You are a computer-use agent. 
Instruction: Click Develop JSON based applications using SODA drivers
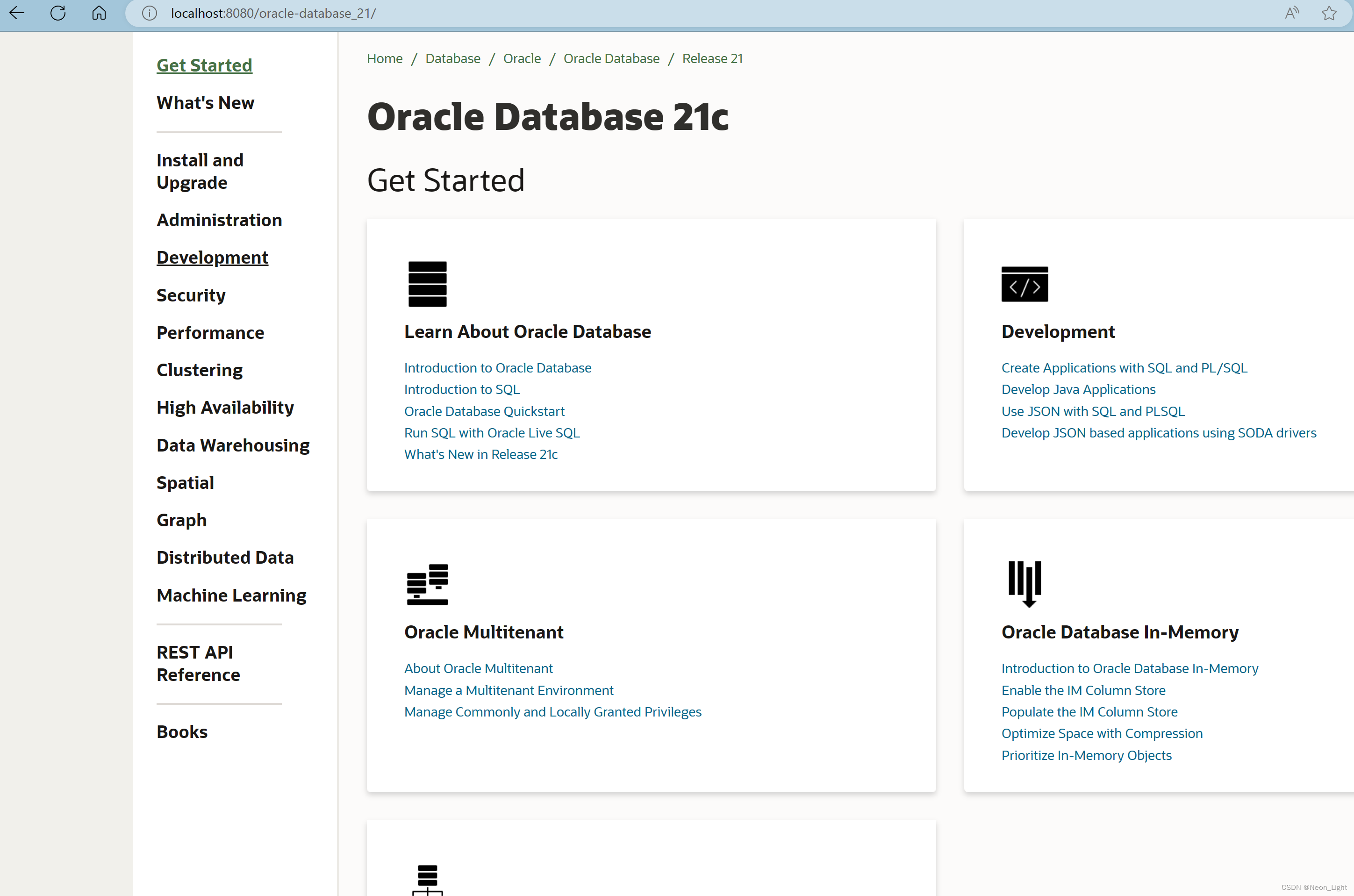click(1159, 432)
